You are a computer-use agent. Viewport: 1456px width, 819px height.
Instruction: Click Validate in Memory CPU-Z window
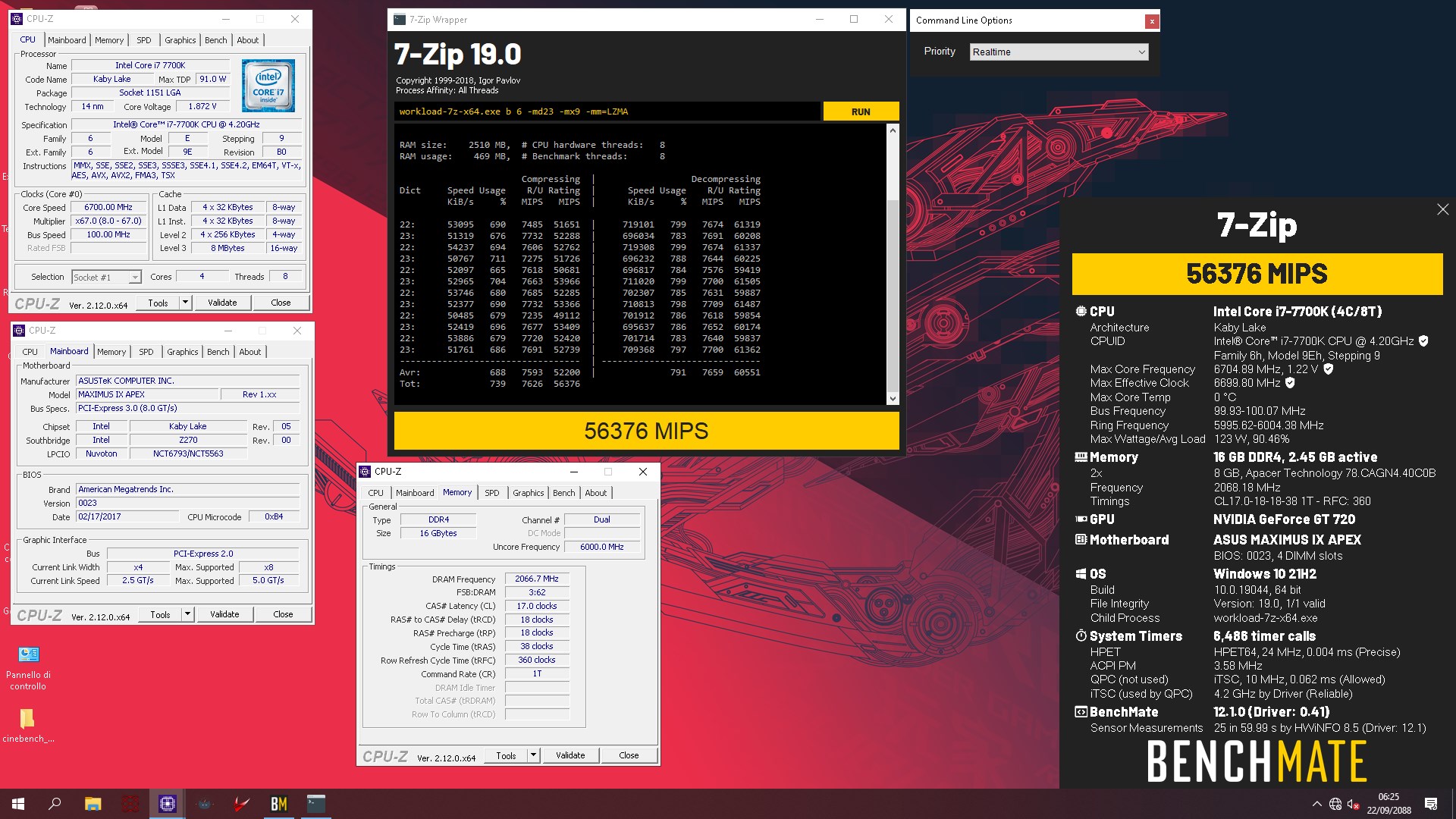570,755
